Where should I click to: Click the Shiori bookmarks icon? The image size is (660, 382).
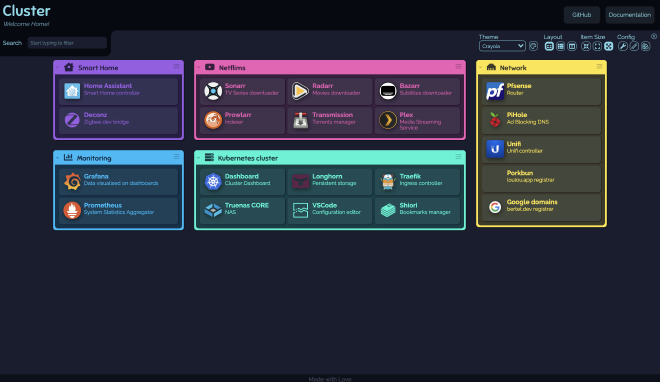(x=388, y=210)
